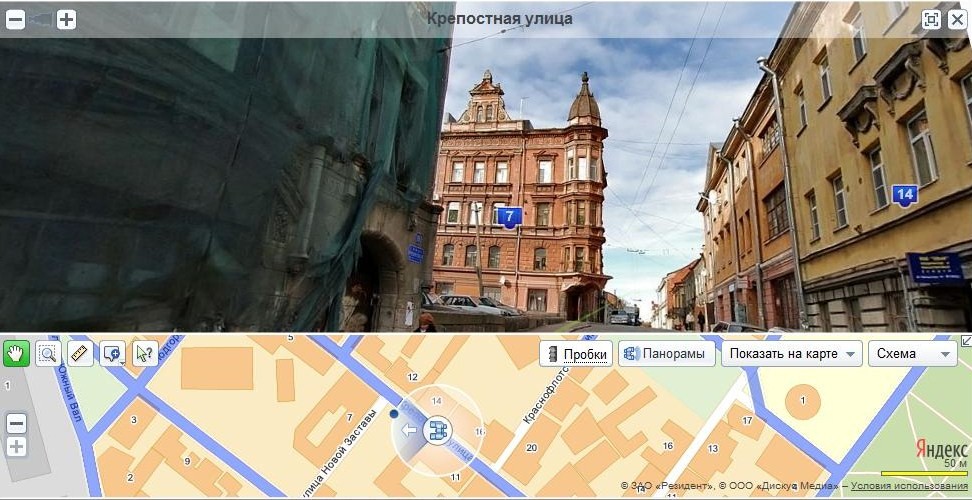Pick the ruler distance measurement tool
The image size is (972, 500).
click(80, 353)
